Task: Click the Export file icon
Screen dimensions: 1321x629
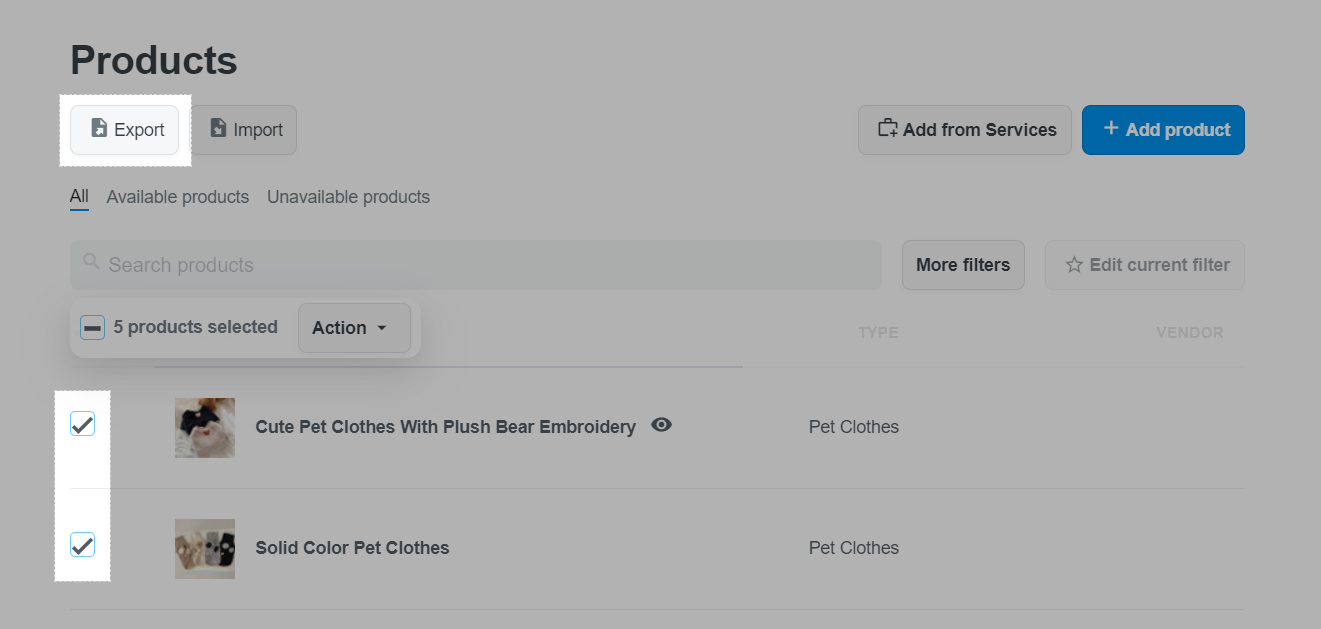Action: (x=99, y=129)
